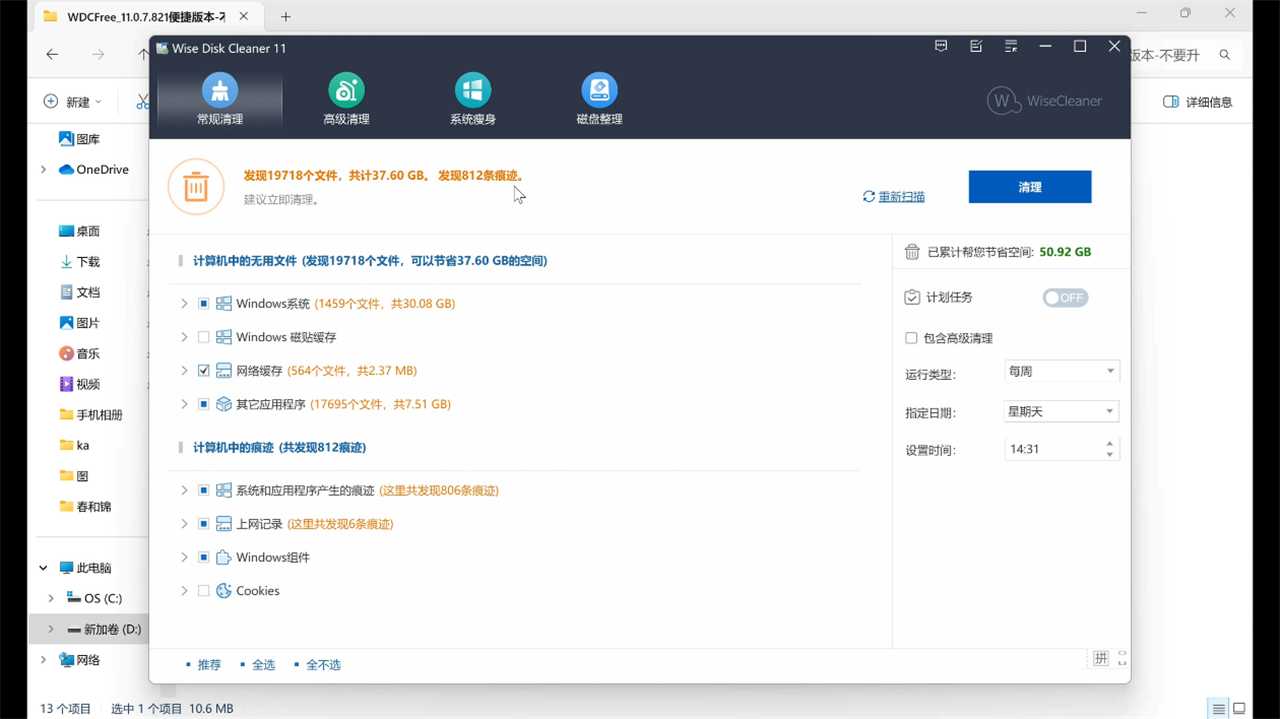Expand 其它应用程序 category
This screenshot has width=1280, height=719.
(184, 404)
